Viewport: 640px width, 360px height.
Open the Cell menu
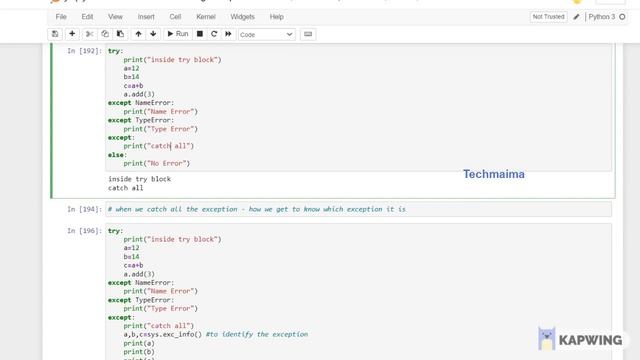(x=175, y=17)
